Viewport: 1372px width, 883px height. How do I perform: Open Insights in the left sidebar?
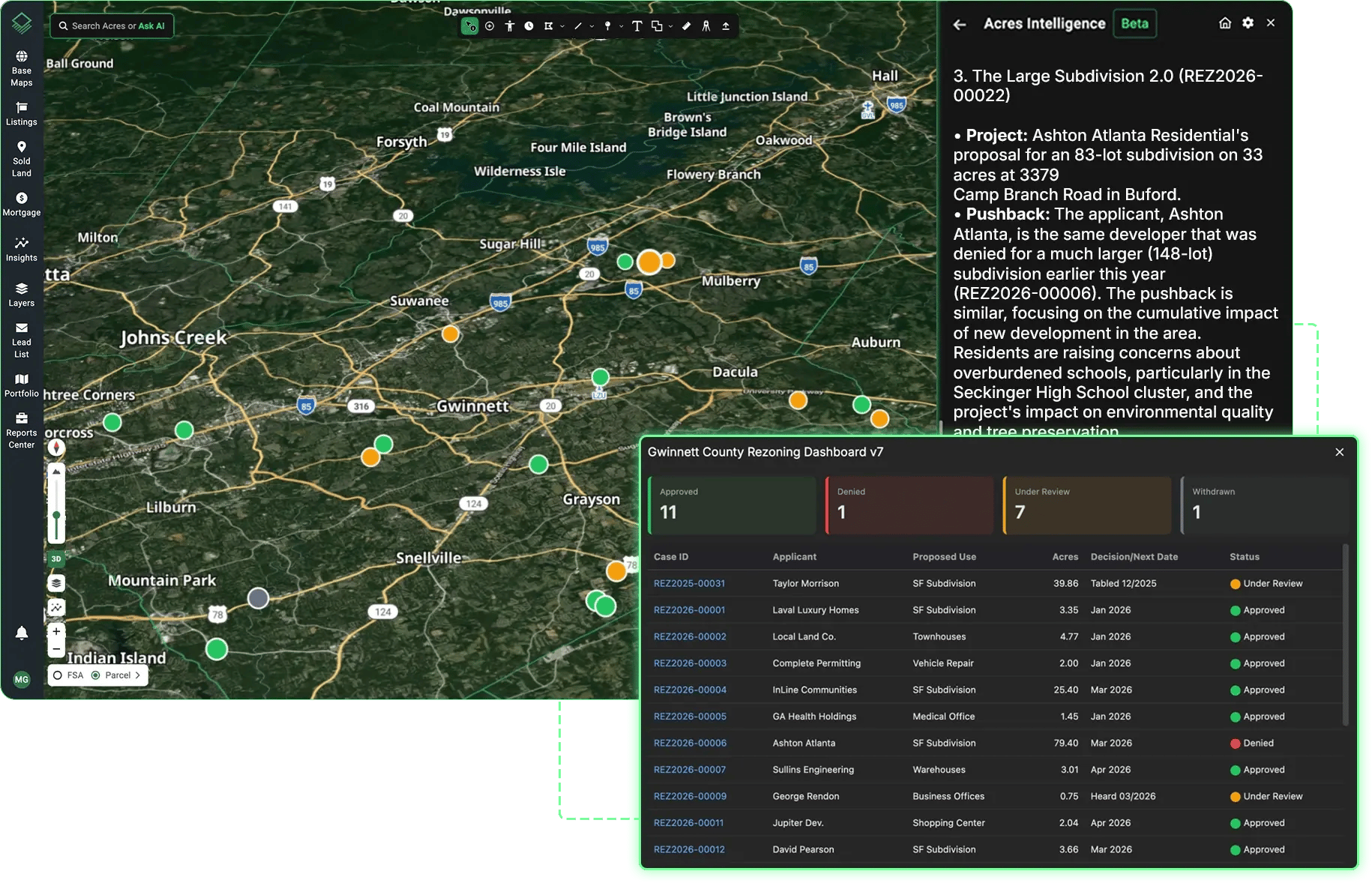tap(22, 250)
